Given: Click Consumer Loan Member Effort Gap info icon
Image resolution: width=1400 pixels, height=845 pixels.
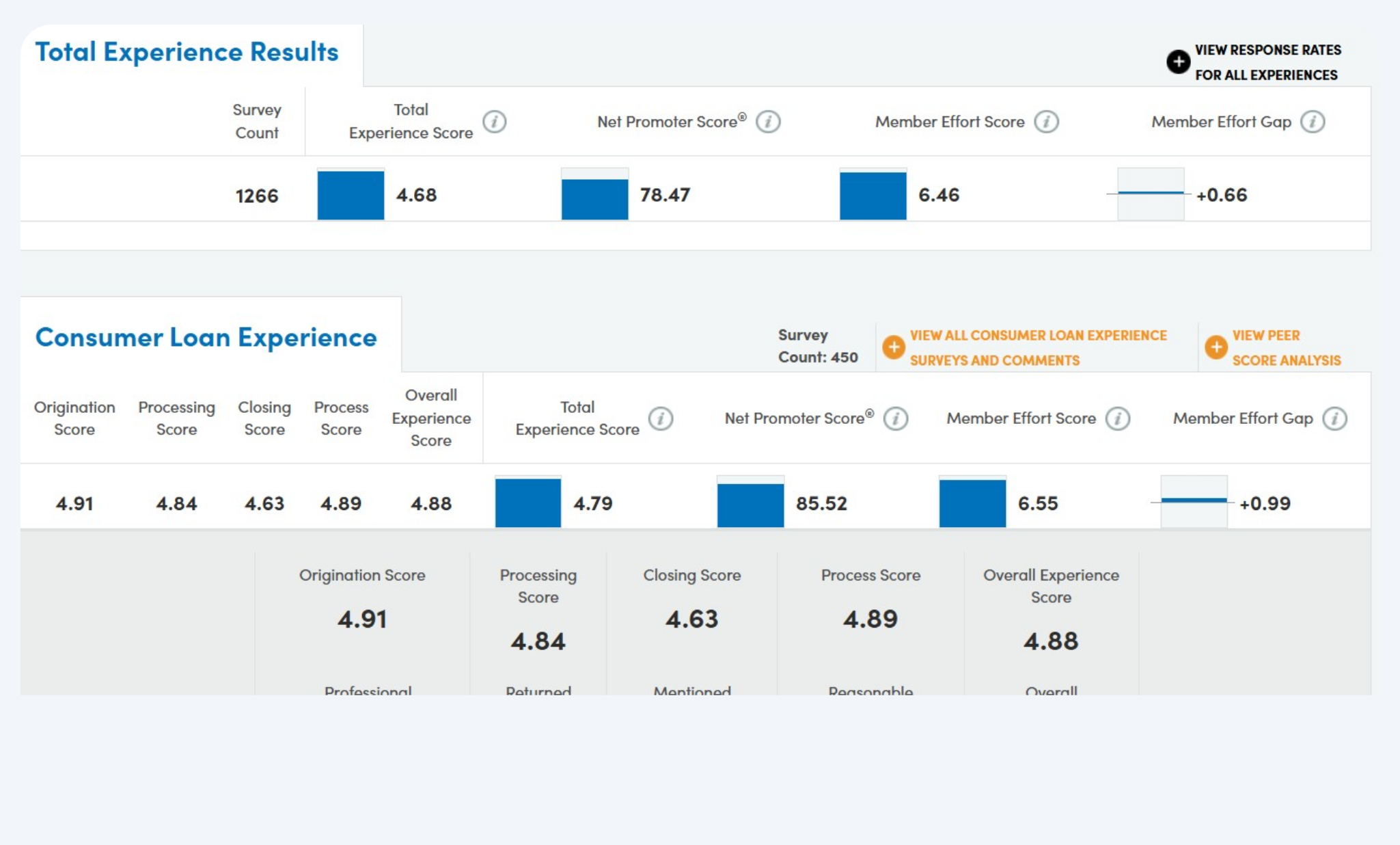Looking at the screenshot, I should [1334, 418].
